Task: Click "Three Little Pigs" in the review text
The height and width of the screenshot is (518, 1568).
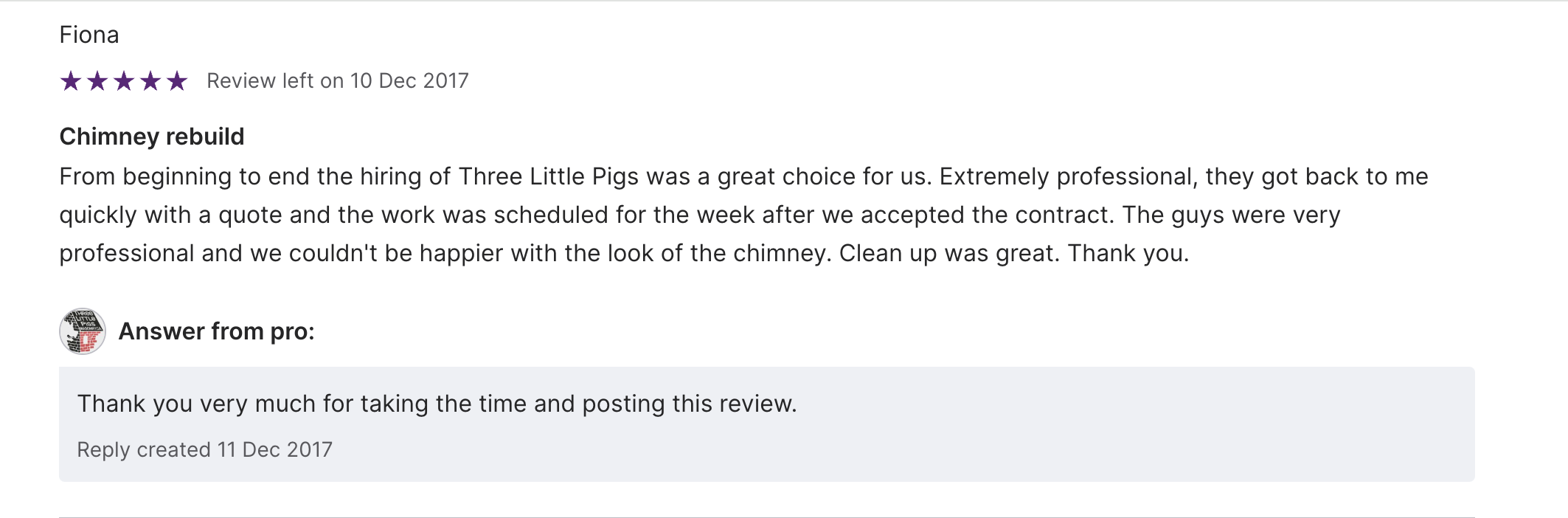Action: 549,176
